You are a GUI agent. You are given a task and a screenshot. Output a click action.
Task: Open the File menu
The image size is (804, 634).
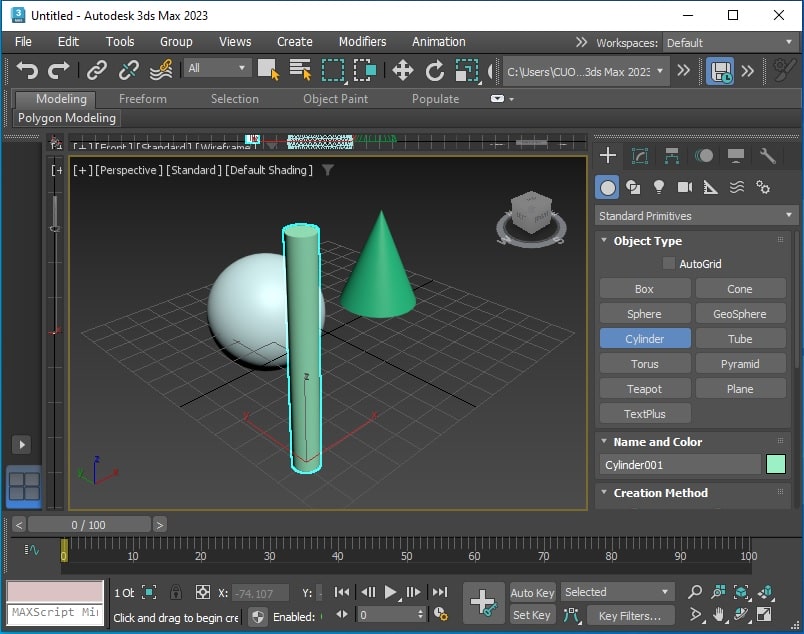[x=23, y=42]
